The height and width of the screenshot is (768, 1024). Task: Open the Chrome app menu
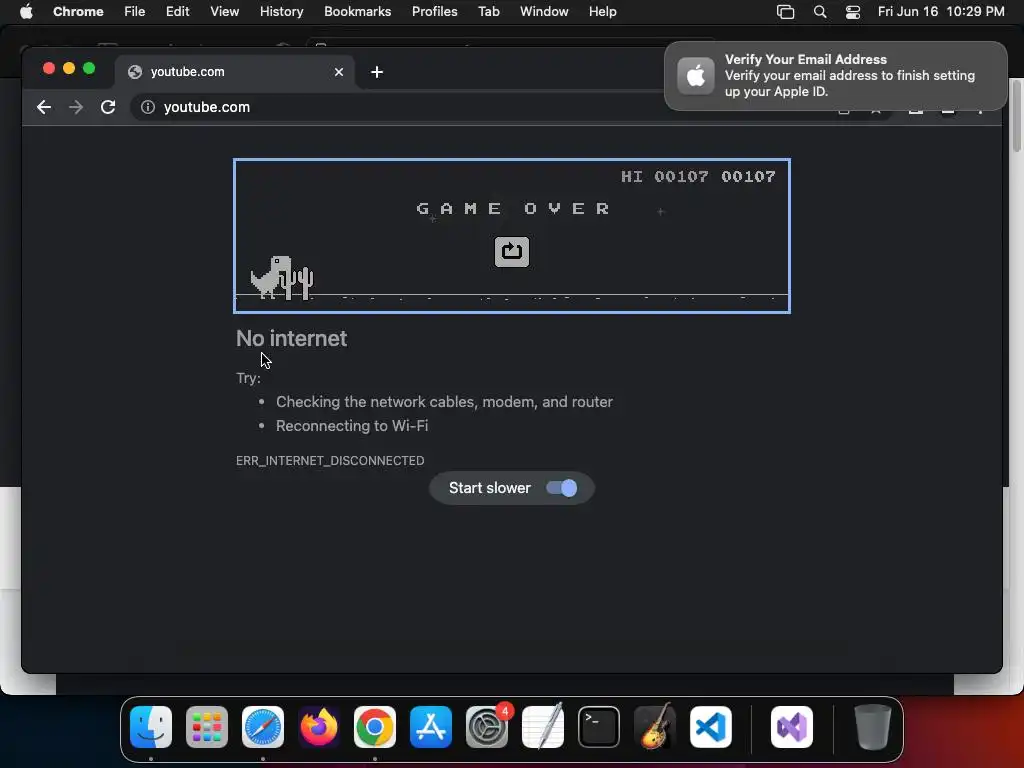coord(78,11)
